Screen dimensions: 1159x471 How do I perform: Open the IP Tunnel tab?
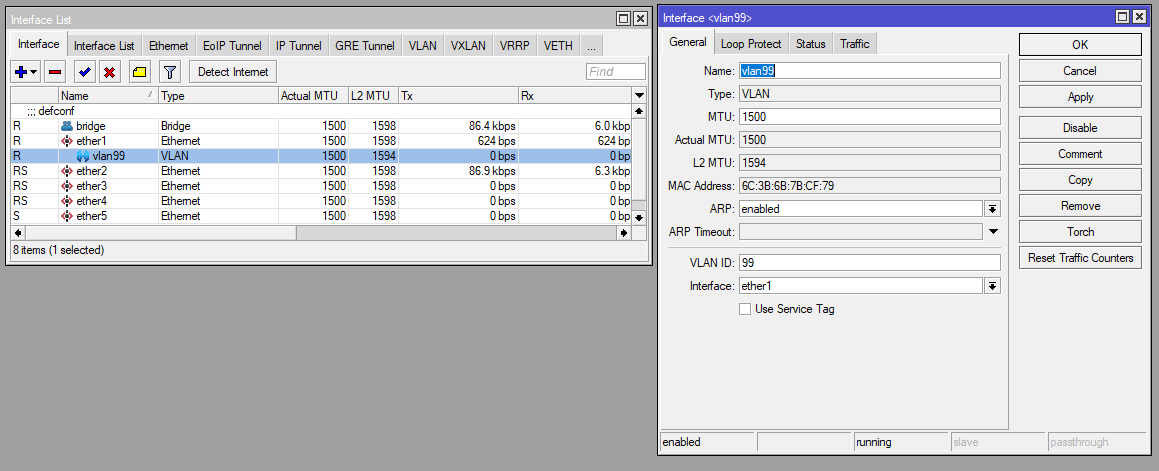[x=299, y=46]
